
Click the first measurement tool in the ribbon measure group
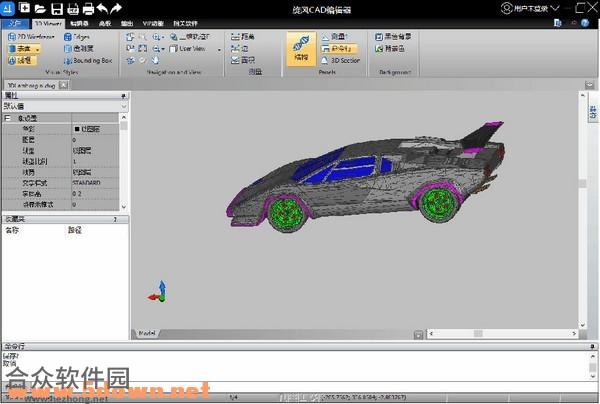[x=243, y=37]
